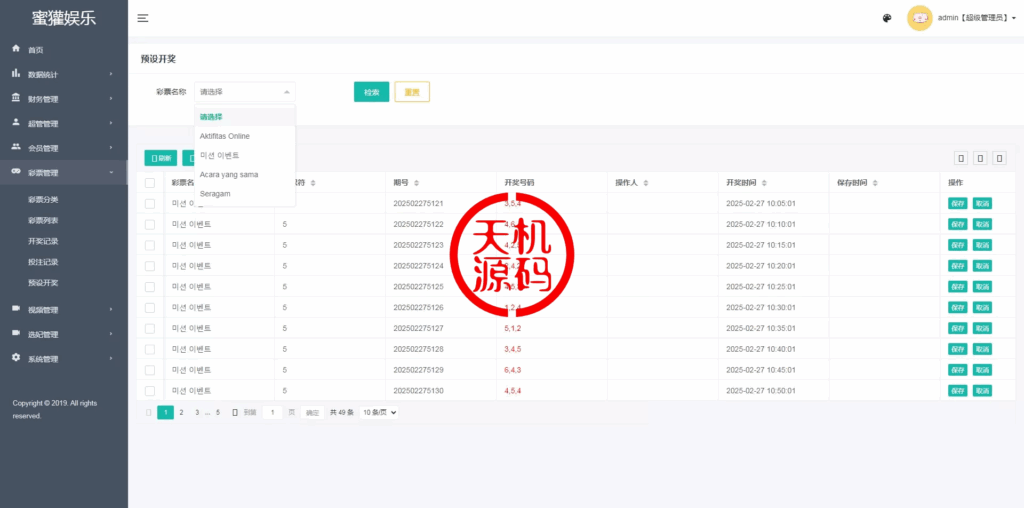Open the 10条/页 page size dropdown
1024x508 pixels.
tap(379, 412)
